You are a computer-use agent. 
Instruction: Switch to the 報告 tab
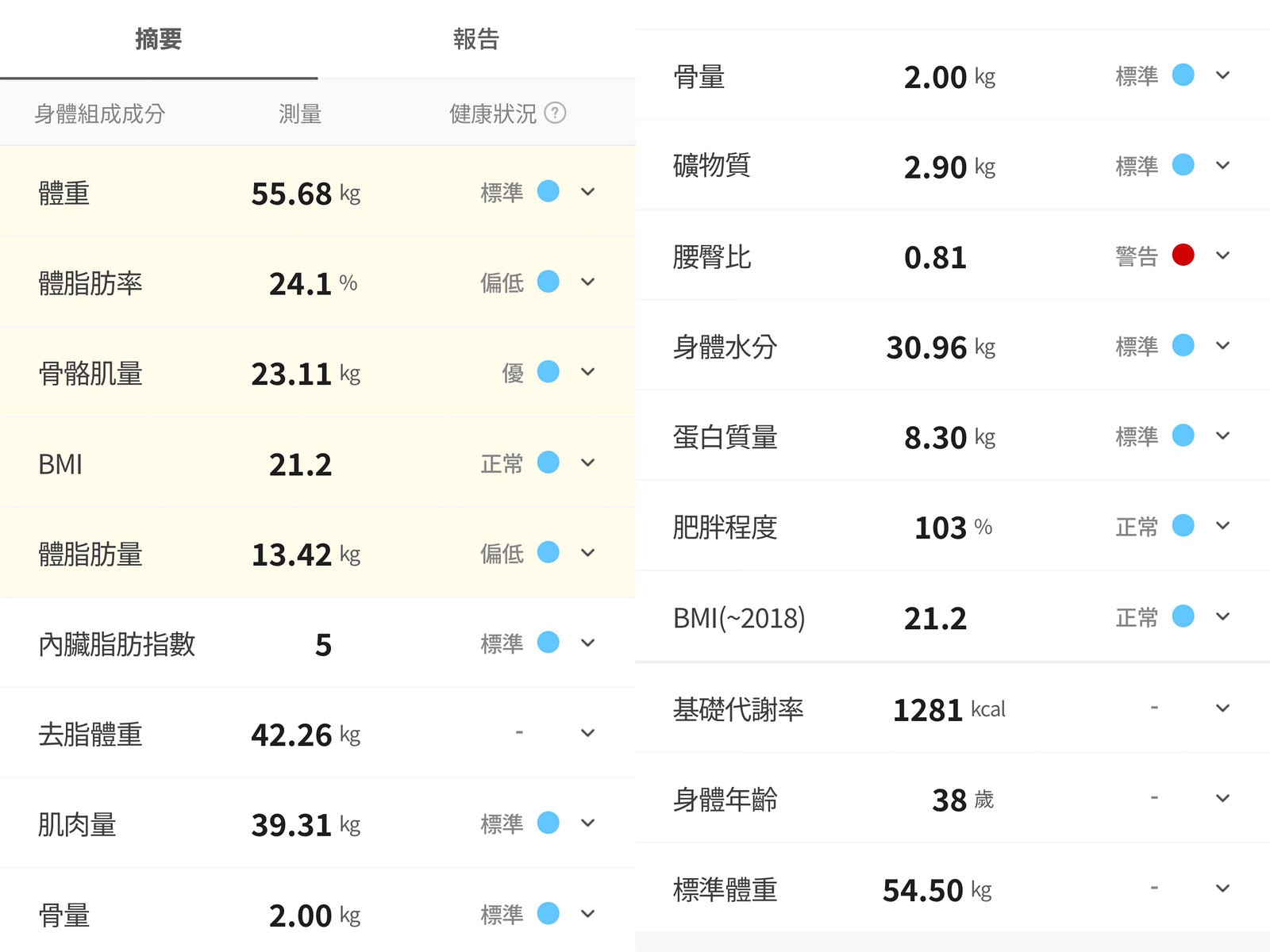(476, 39)
